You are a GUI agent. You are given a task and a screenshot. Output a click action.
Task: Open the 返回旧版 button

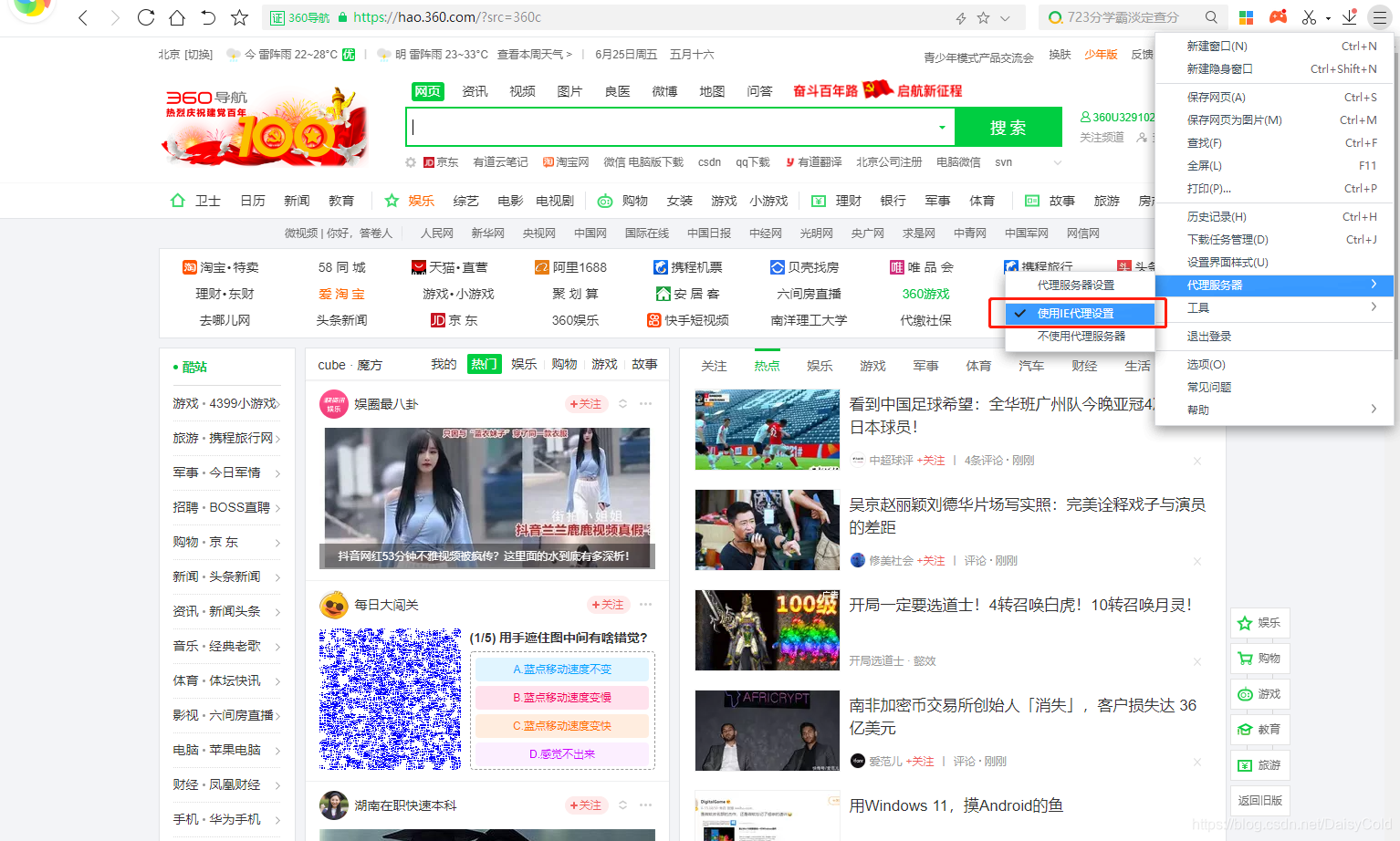pos(1260,801)
